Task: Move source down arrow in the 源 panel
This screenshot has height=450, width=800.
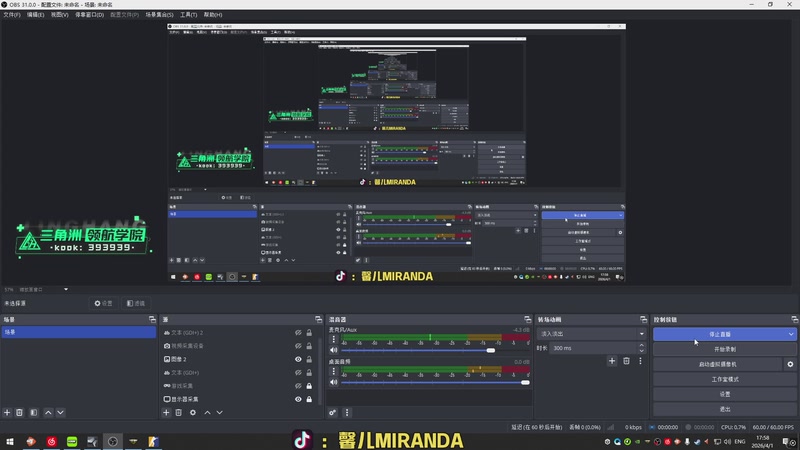Action: click(x=219, y=412)
